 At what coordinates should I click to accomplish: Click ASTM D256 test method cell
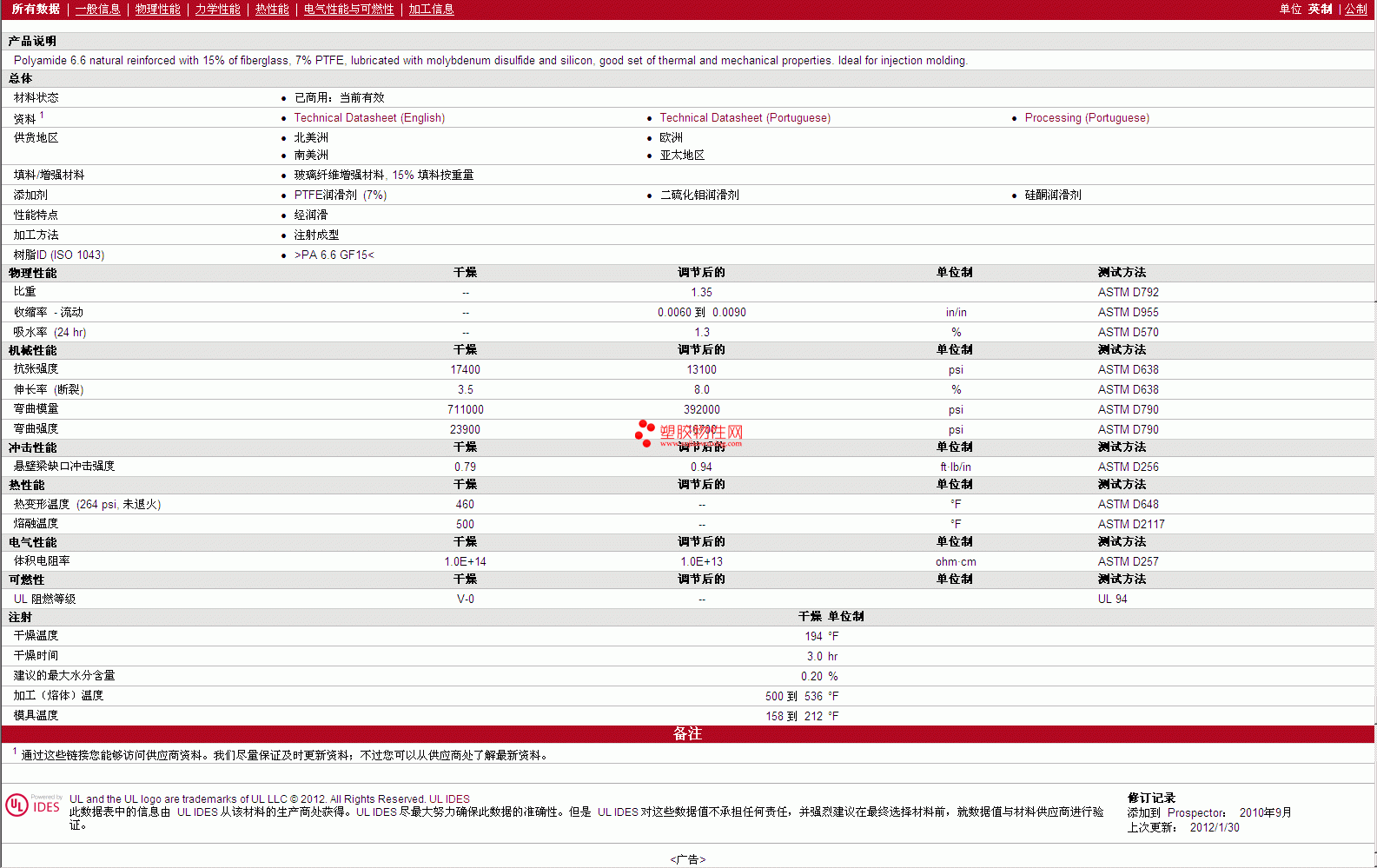tap(1128, 467)
